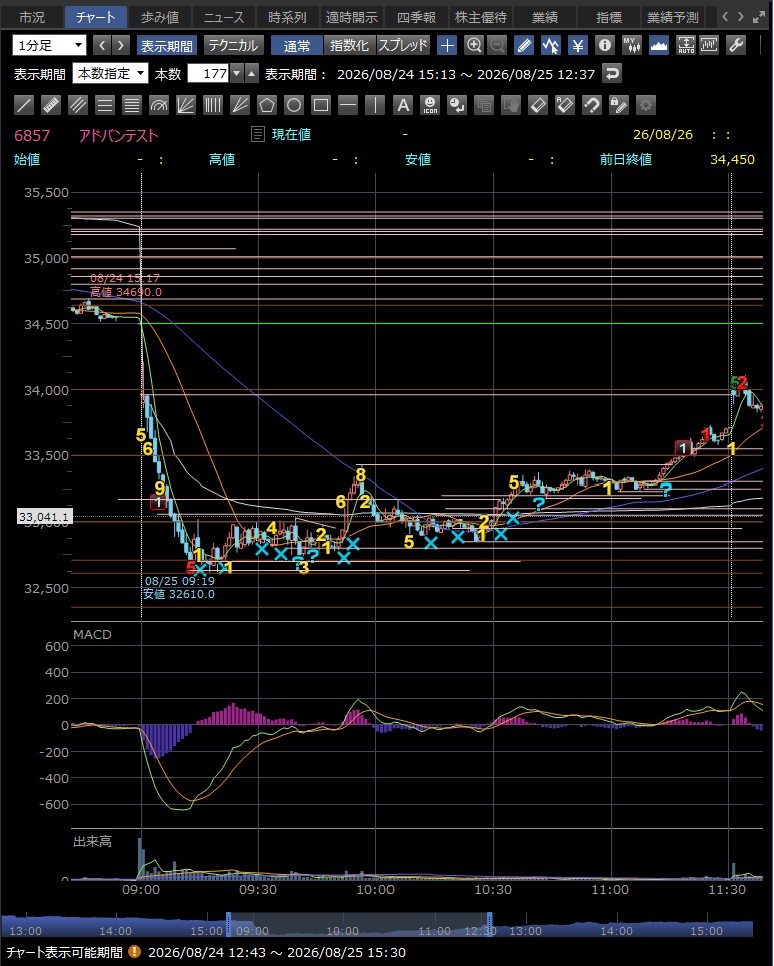The height and width of the screenshot is (966, 774).
Task: Select the ruler measurement tool
Action: click(51, 105)
